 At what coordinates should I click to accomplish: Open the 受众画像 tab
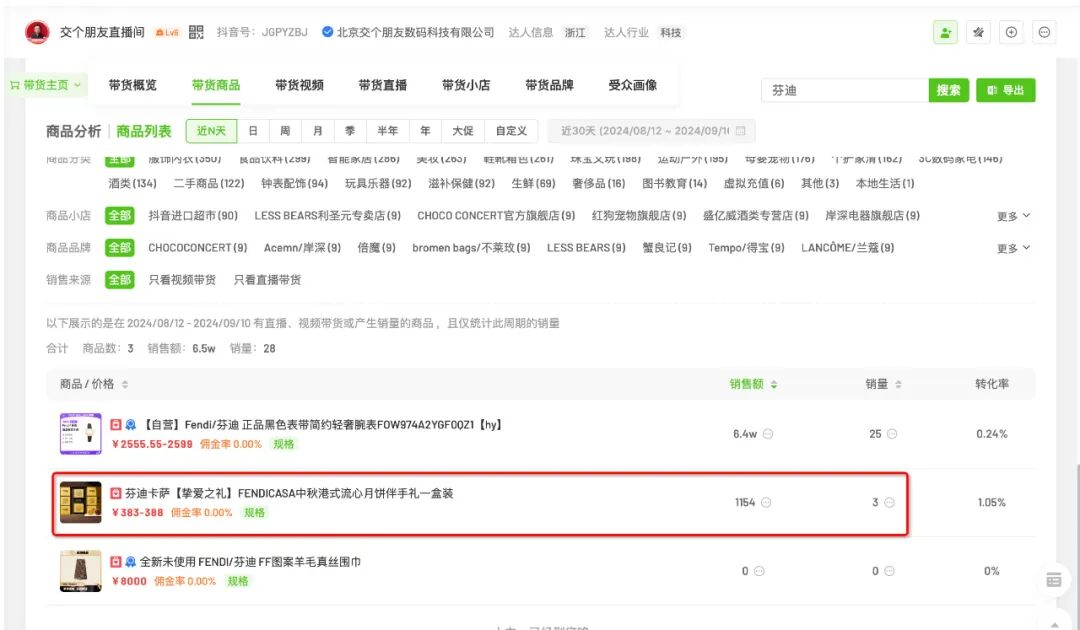[x=633, y=85]
